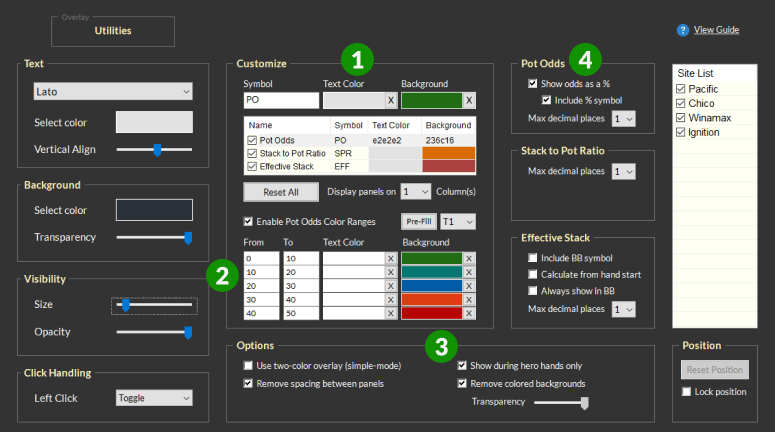Screen dimensions: 775x432
Task: Check the Lock position option
Action: tap(686, 391)
